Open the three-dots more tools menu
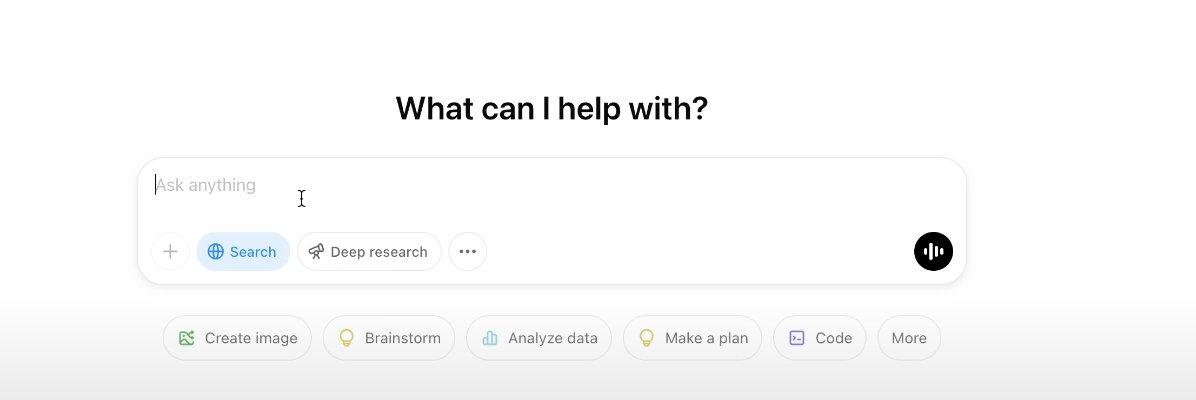1196x400 pixels. click(x=467, y=252)
